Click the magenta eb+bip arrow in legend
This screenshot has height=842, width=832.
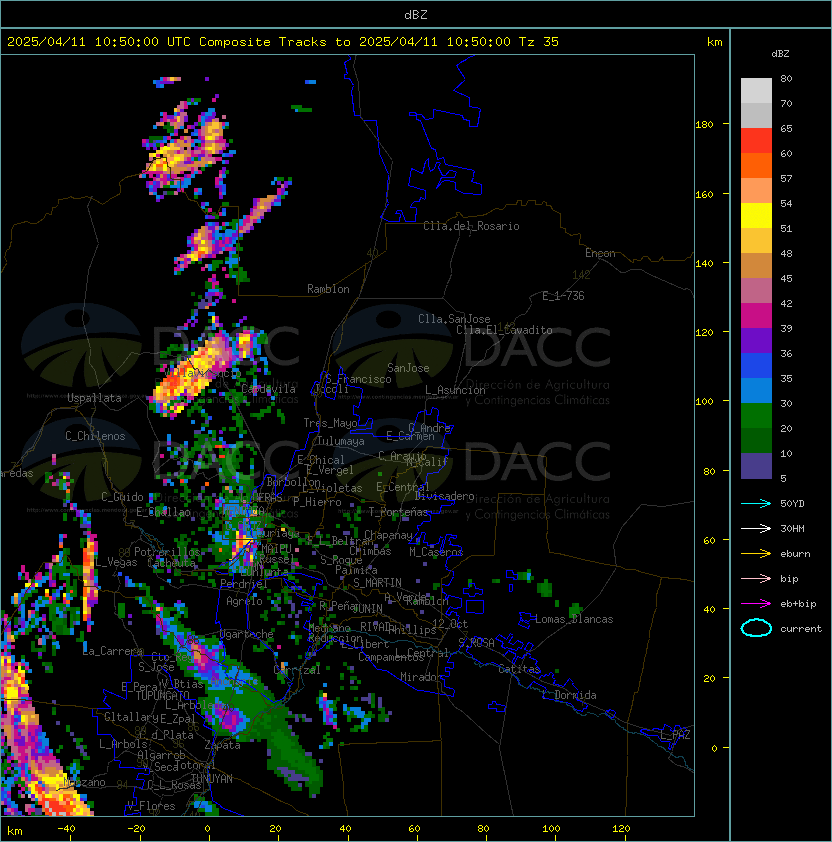click(x=756, y=604)
